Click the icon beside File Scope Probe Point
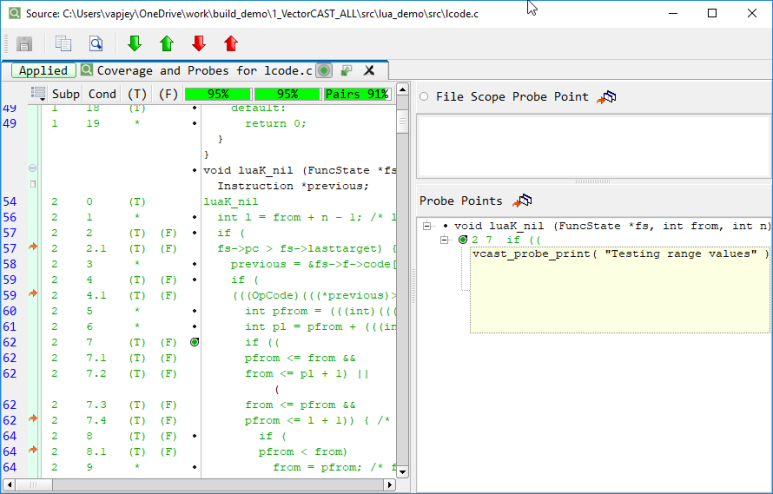The height and width of the screenshot is (494, 773). pos(607,97)
